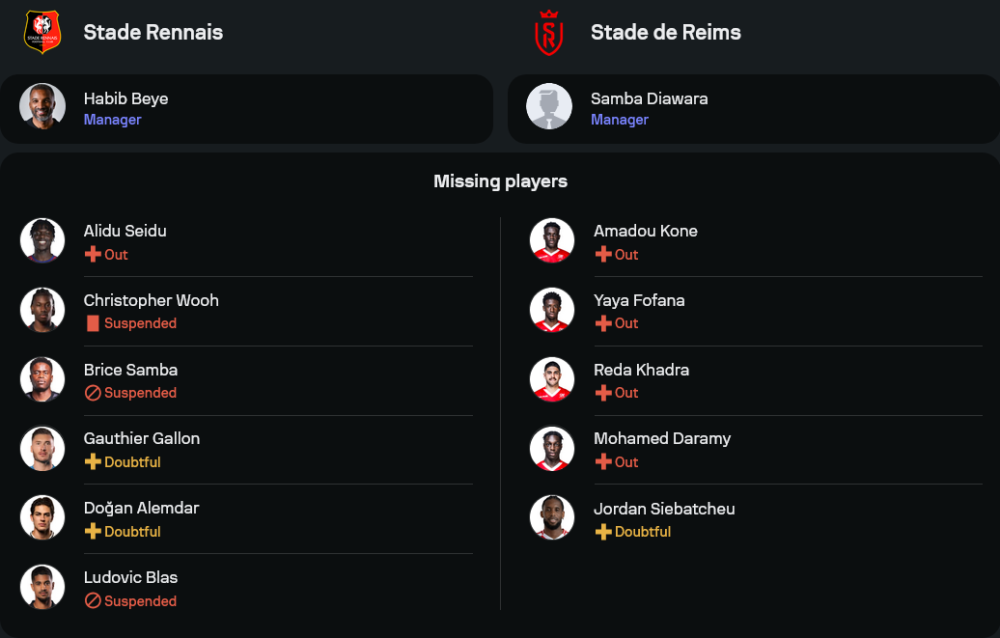Click the yellow doubtful icon under Gauthier Gallon

click(93, 462)
